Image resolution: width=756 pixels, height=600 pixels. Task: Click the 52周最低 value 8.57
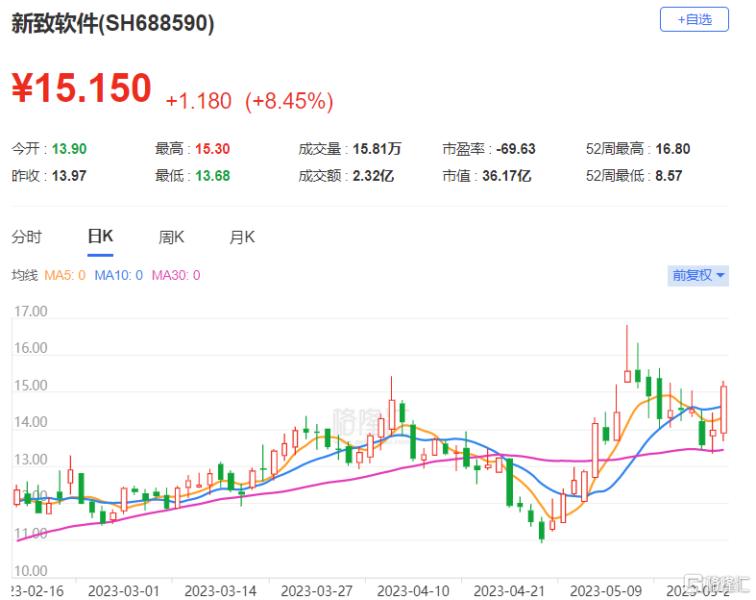click(668, 176)
